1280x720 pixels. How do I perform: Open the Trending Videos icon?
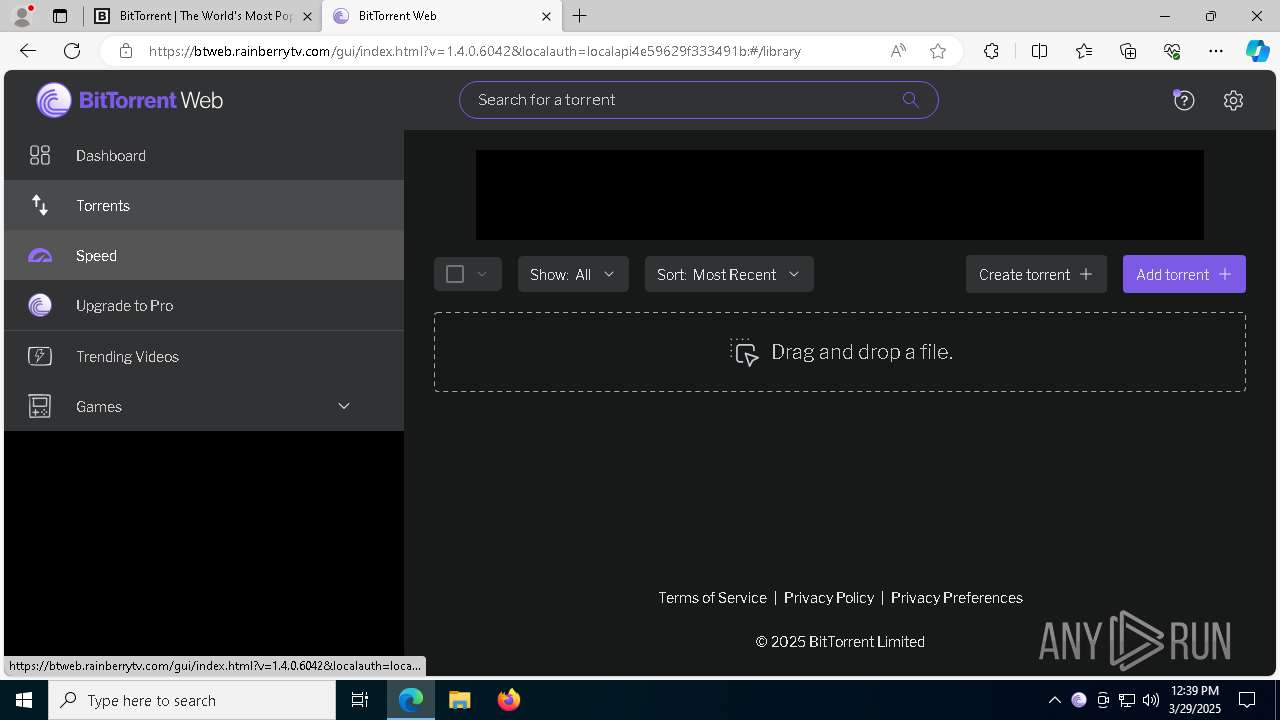40,356
